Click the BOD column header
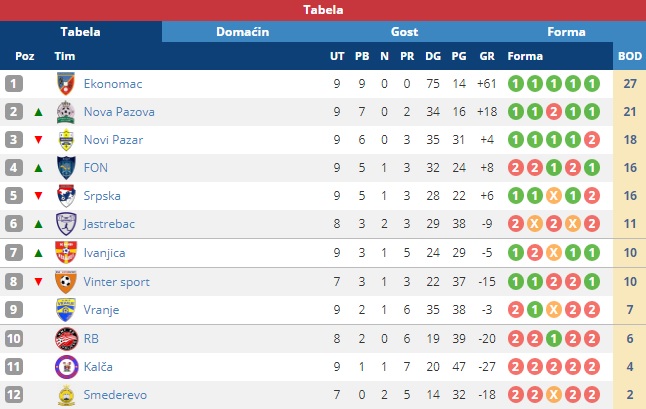Image resolution: width=646 pixels, height=409 pixels. pos(630,56)
